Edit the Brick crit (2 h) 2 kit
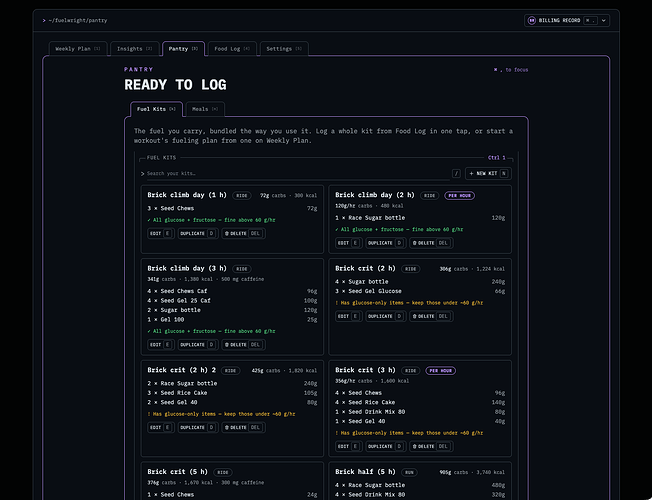The image size is (652, 500). (x=161, y=427)
